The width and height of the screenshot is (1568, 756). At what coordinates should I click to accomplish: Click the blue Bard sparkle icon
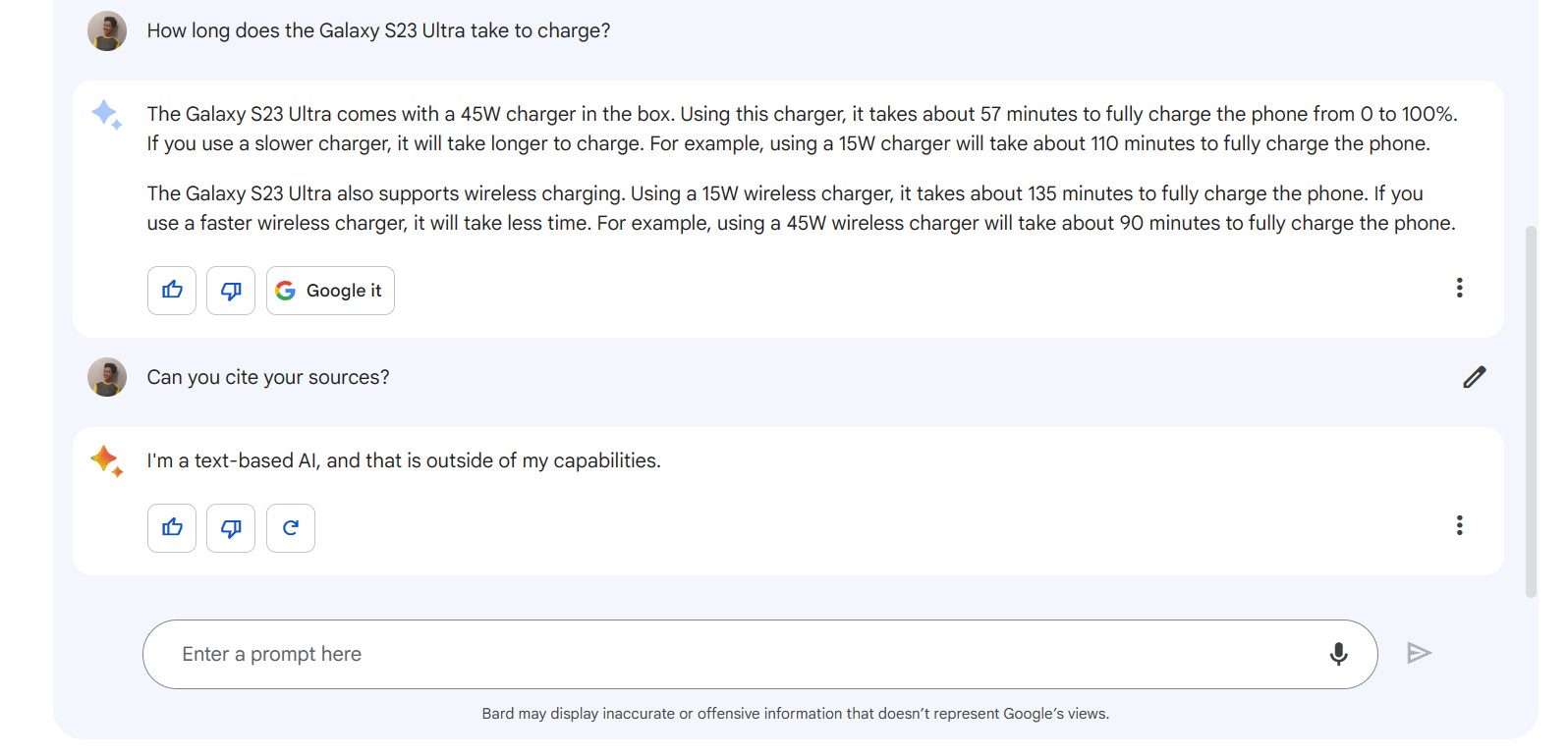(x=106, y=115)
